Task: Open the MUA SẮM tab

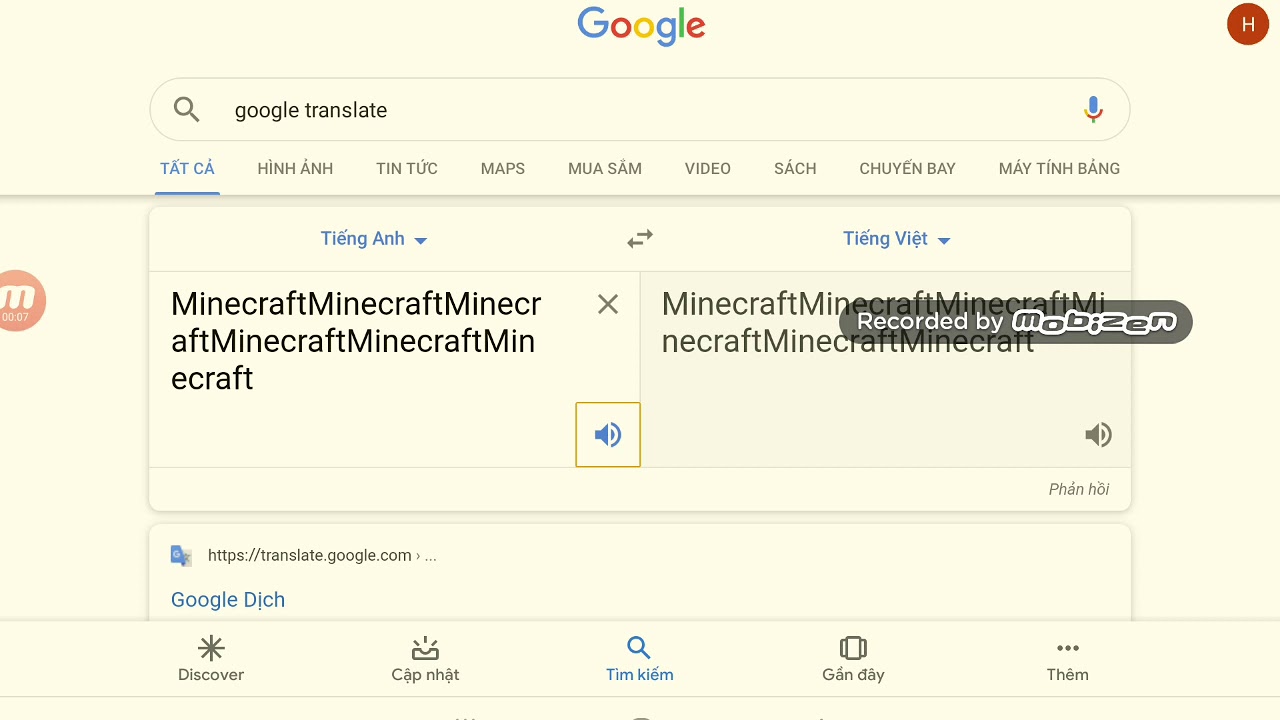Action: pos(605,169)
